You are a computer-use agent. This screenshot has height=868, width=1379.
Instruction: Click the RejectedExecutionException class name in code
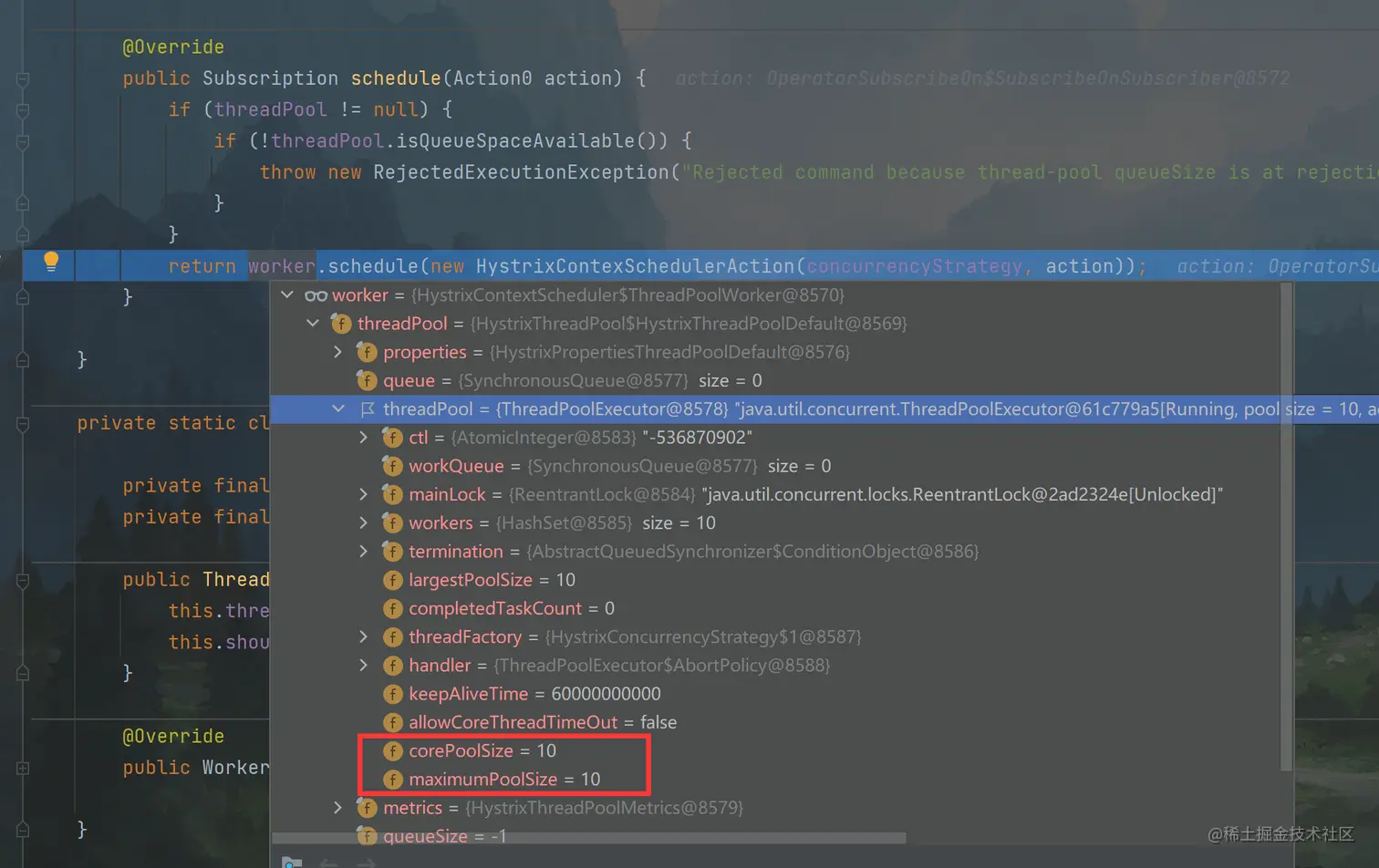[x=521, y=172]
